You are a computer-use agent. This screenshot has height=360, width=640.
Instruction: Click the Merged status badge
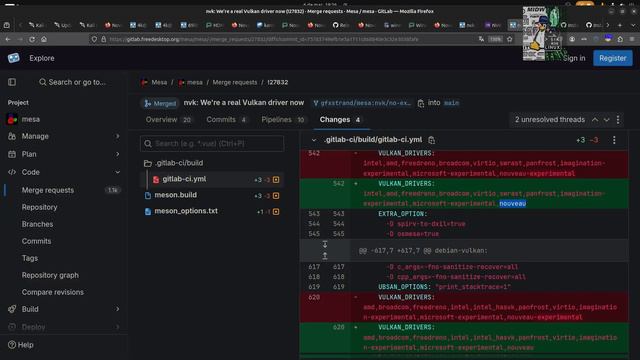click(160, 103)
